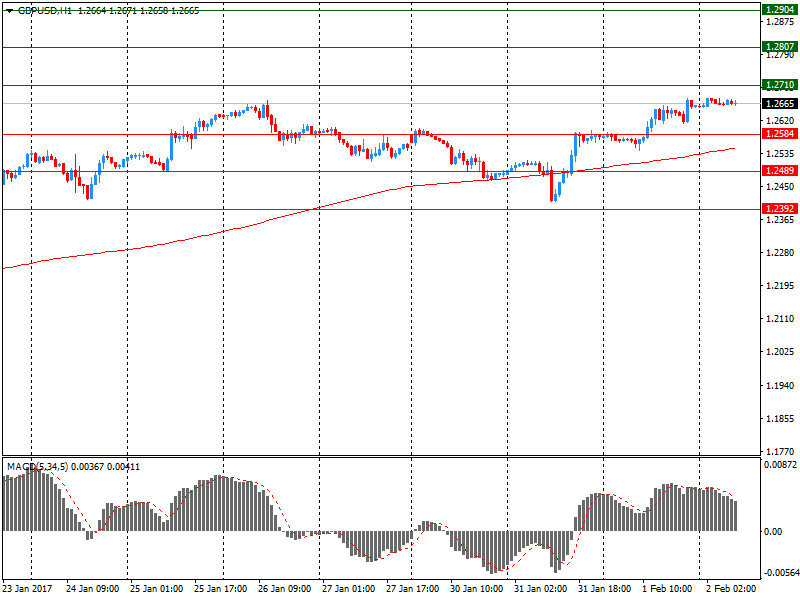Image resolution: width=800 pixels, height=600 pixels.
Task: Click the MACD scale value 0.00872
Action: 780,465
